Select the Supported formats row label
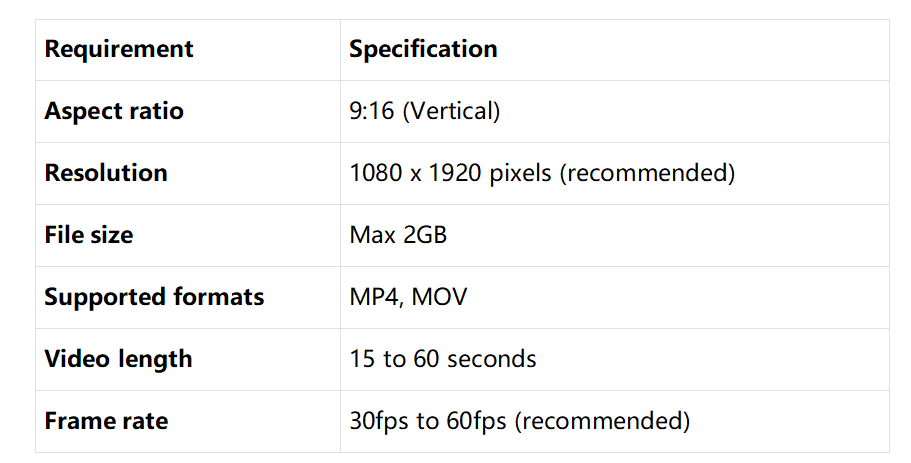Image resolution: width=911 pixels, height=463 pixels. coord(154,297)
